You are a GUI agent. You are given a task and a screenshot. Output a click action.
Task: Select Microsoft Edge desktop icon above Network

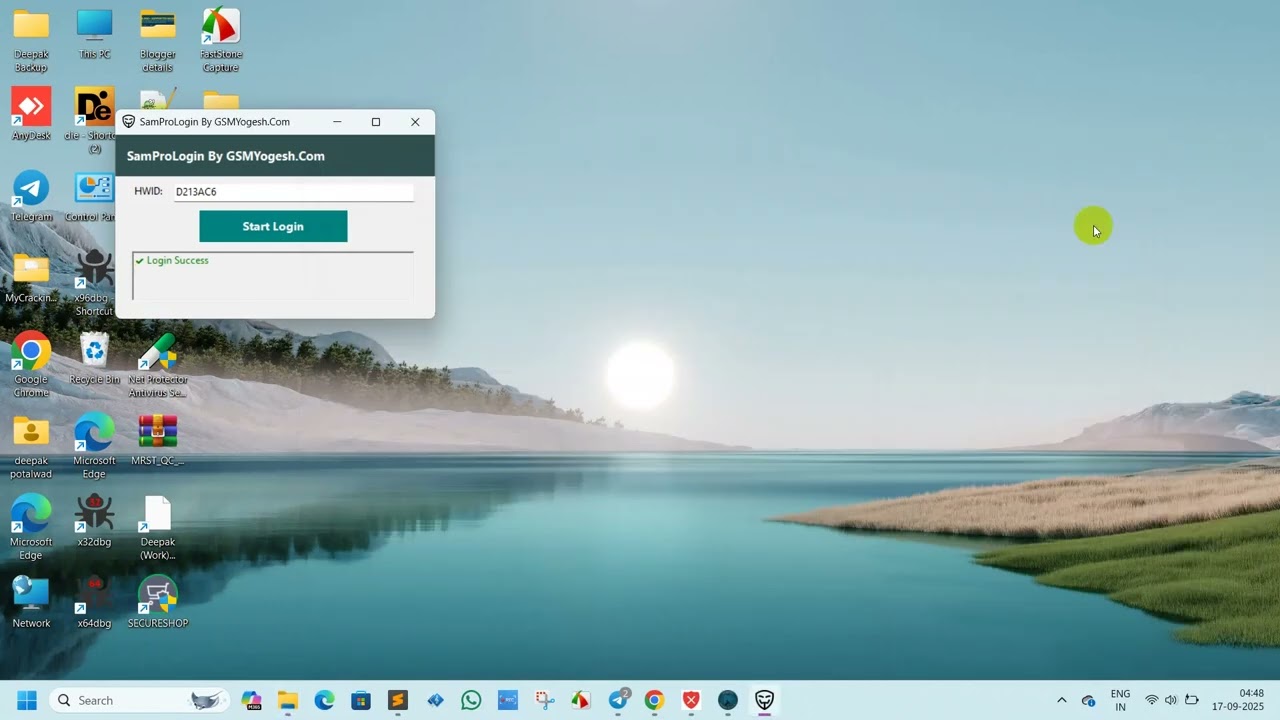31,527
